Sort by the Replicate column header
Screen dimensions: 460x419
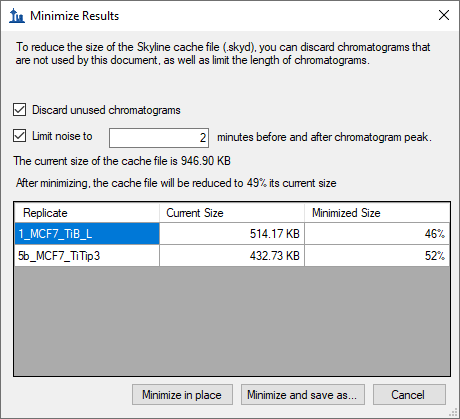point(87,213)
